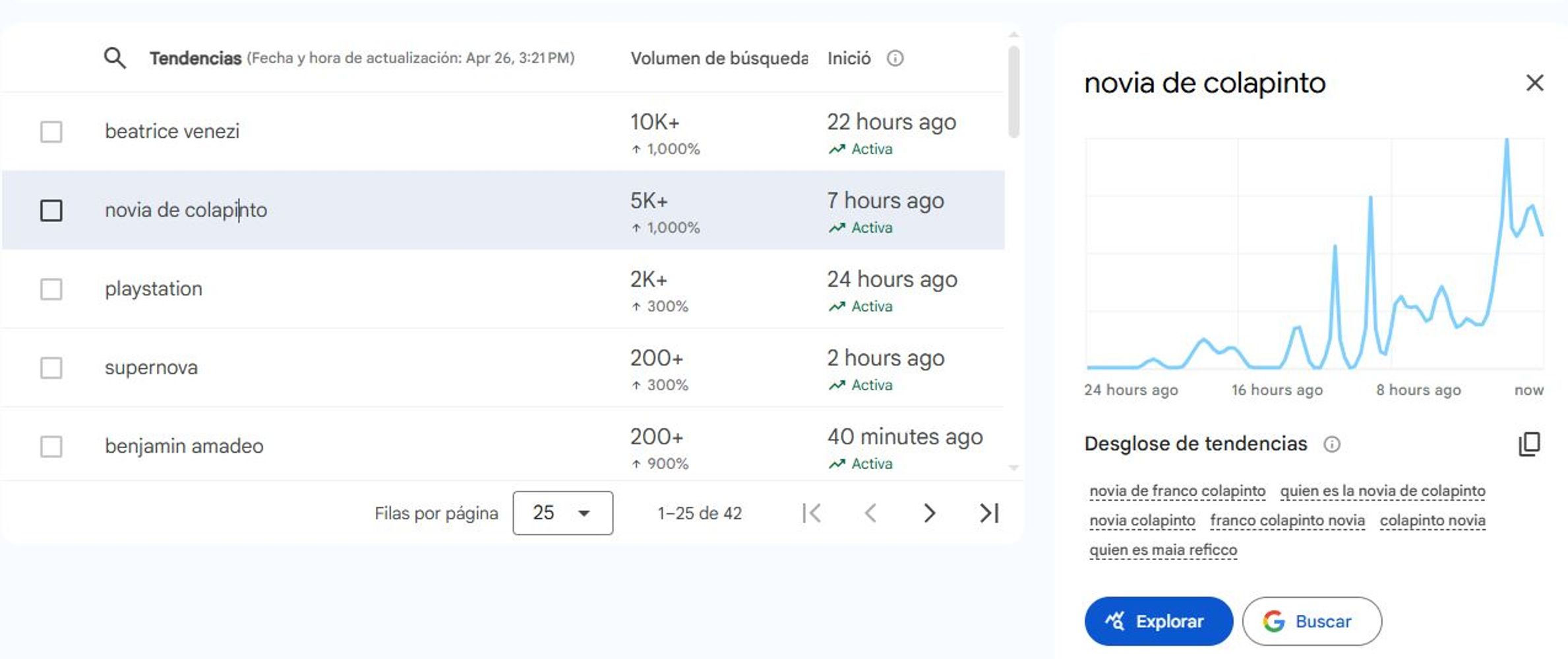Screen dimensions: 1568x659
Task: Click the table's vertical scrollbar thumb
Action: [1014, 91]
